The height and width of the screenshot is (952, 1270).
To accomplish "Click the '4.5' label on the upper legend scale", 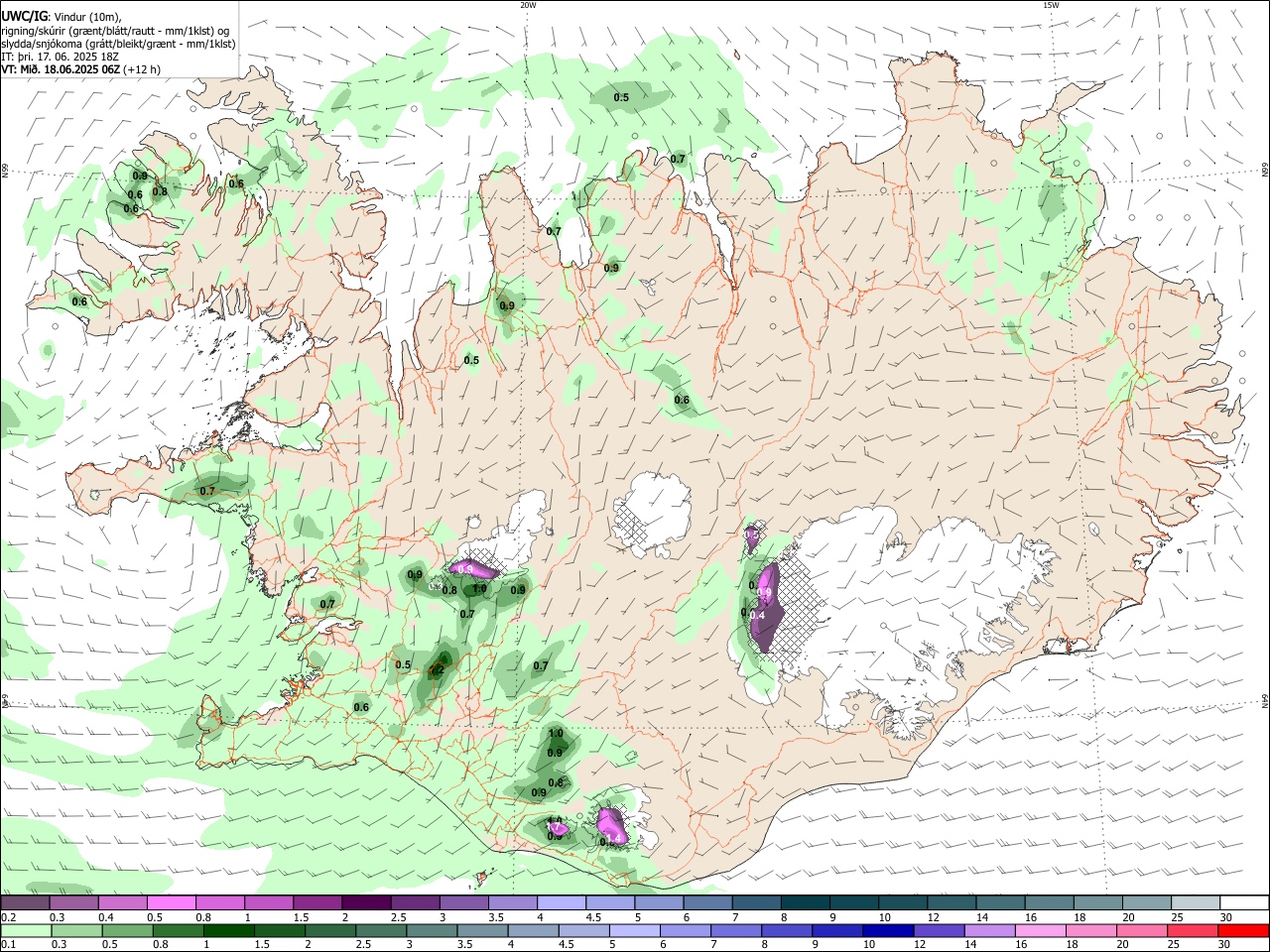I will tap(593, 917).
